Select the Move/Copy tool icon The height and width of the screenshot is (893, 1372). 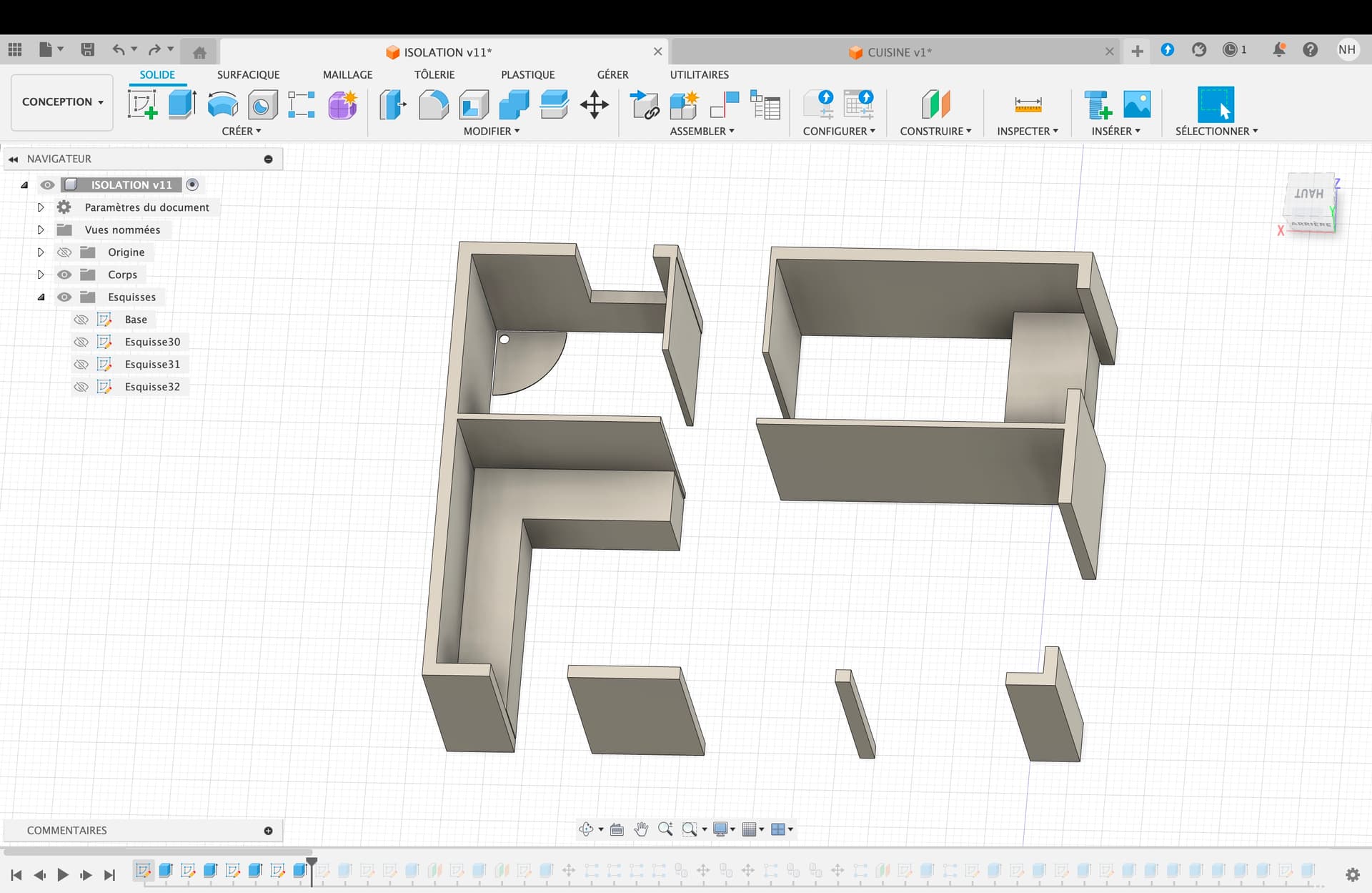pos(594,105)
